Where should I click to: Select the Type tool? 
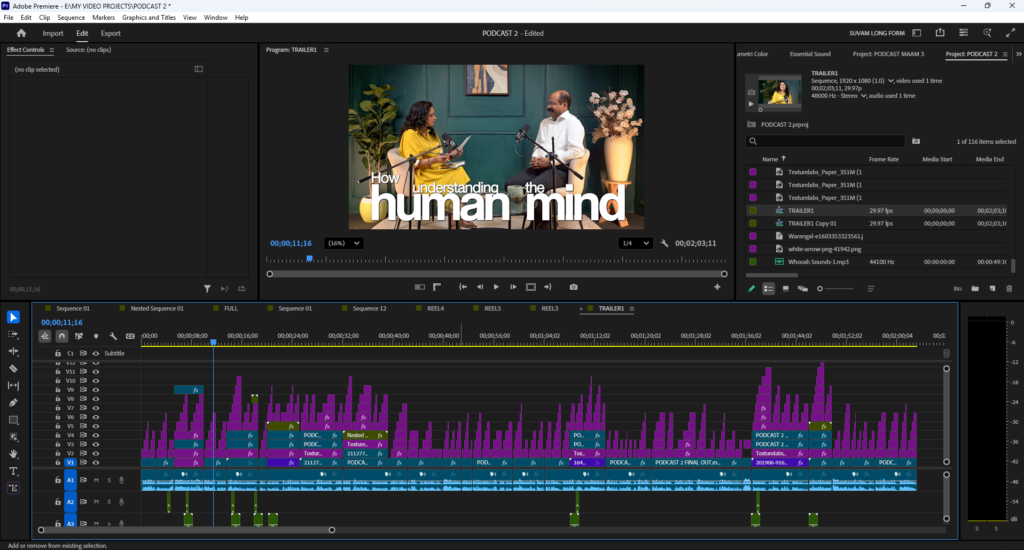click(13, 471)
